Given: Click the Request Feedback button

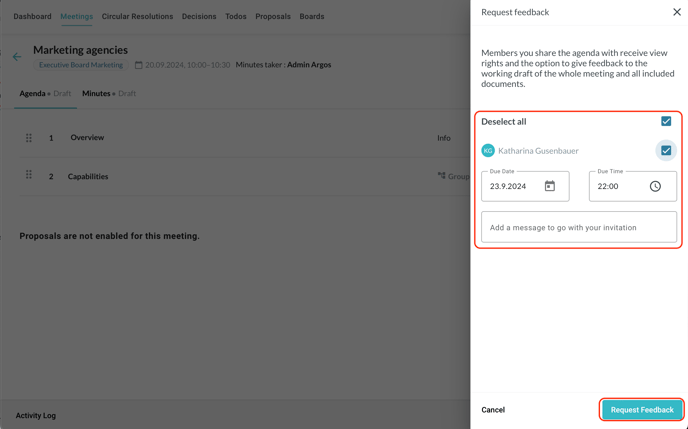Looking at the screenshot, I should (x=642, y=409).
